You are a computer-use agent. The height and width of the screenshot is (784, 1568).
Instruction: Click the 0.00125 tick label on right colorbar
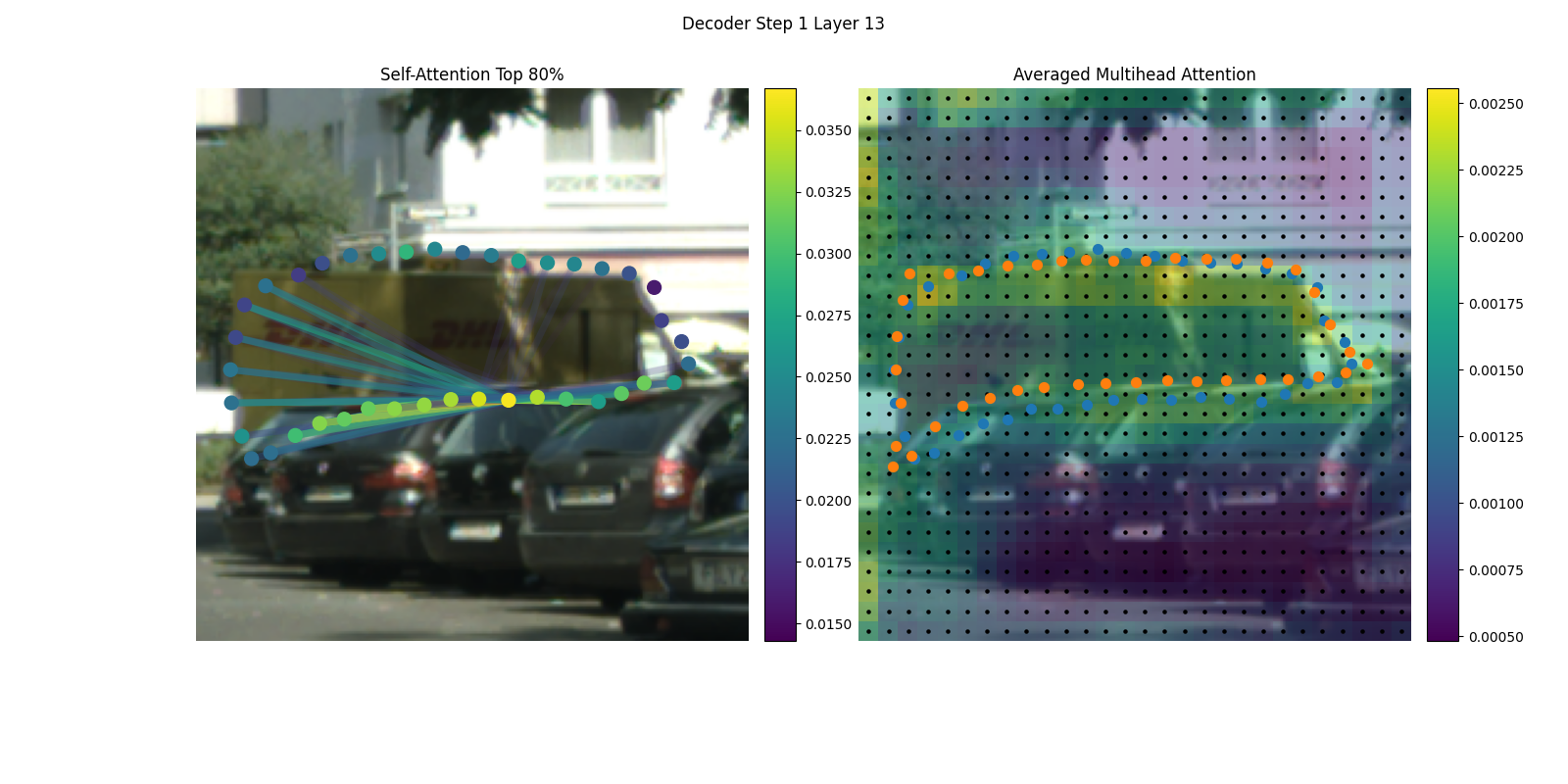tap(1495, 437)
